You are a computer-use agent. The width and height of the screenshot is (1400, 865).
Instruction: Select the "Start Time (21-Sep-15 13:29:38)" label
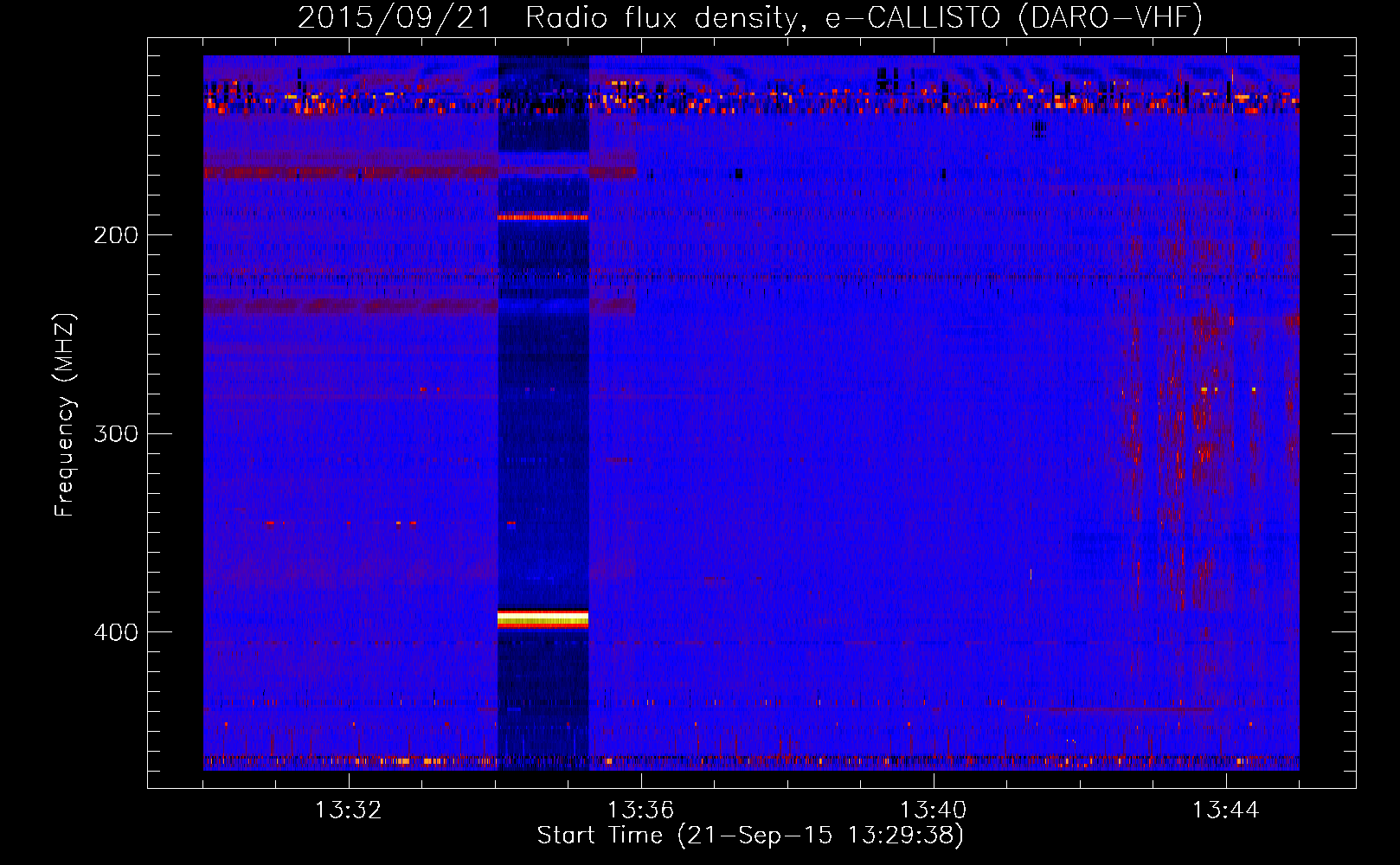coord(750,836)
